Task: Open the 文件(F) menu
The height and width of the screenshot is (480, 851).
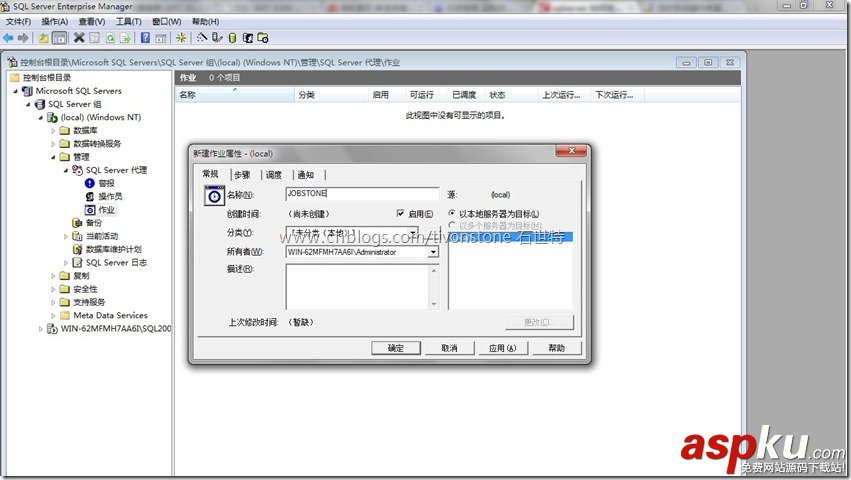Action: coord(18,22)
